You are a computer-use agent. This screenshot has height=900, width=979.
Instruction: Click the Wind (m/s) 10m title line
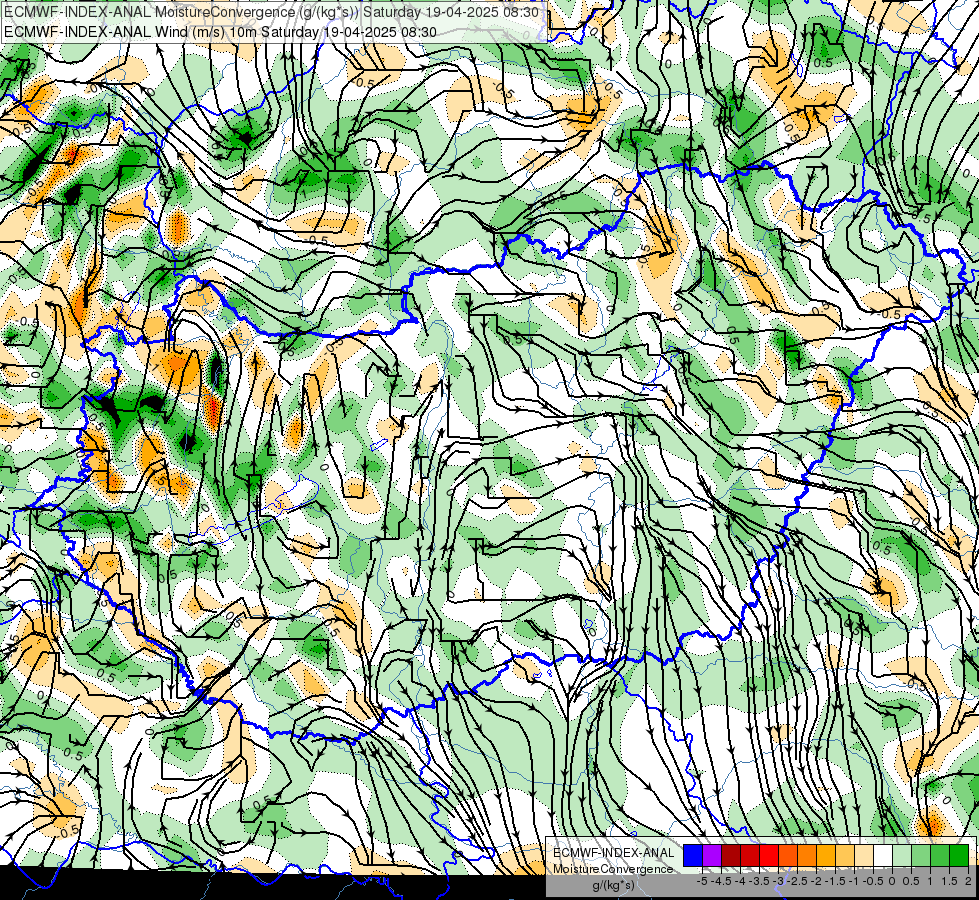tap(220, 32)
